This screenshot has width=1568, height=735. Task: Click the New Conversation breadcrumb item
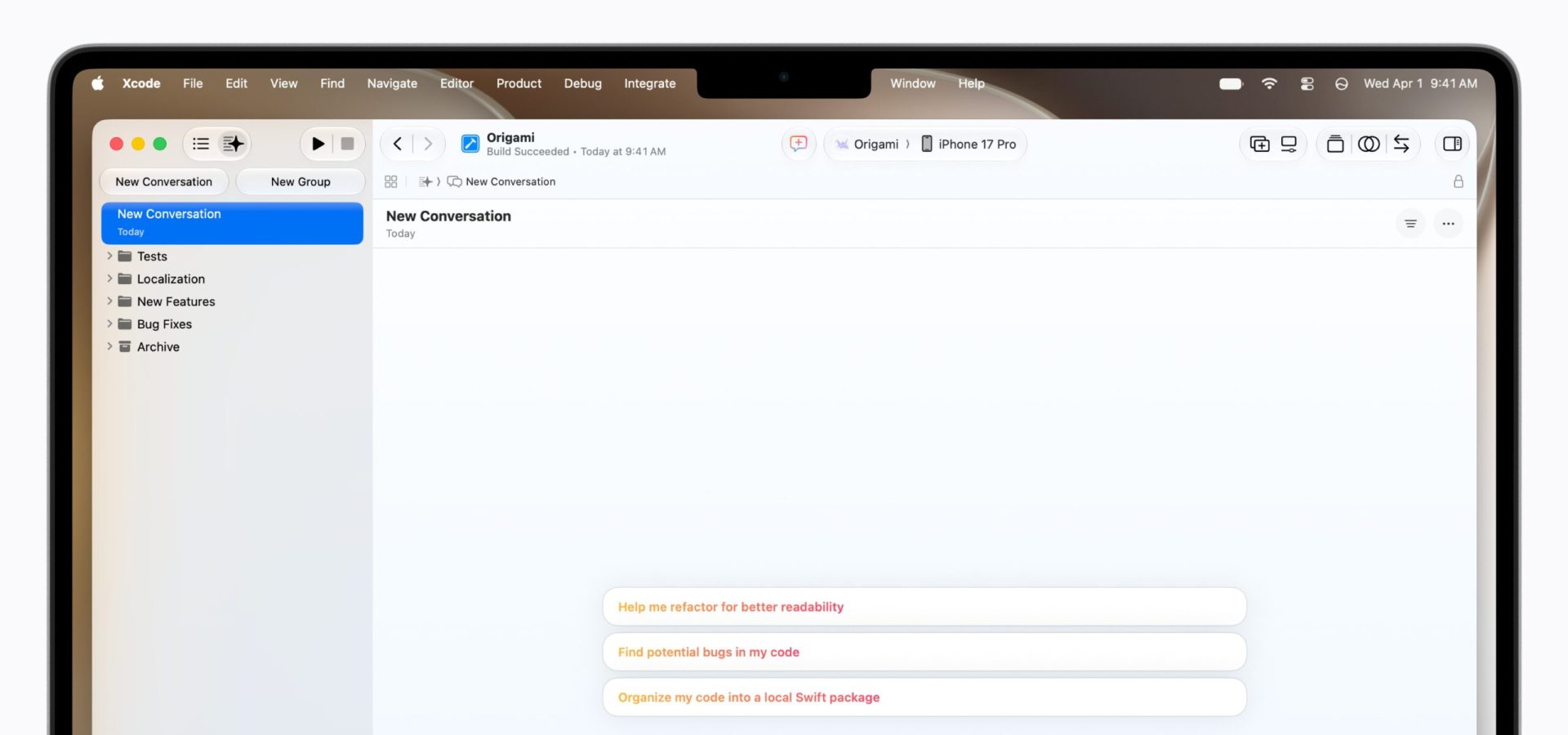[501, 181]
